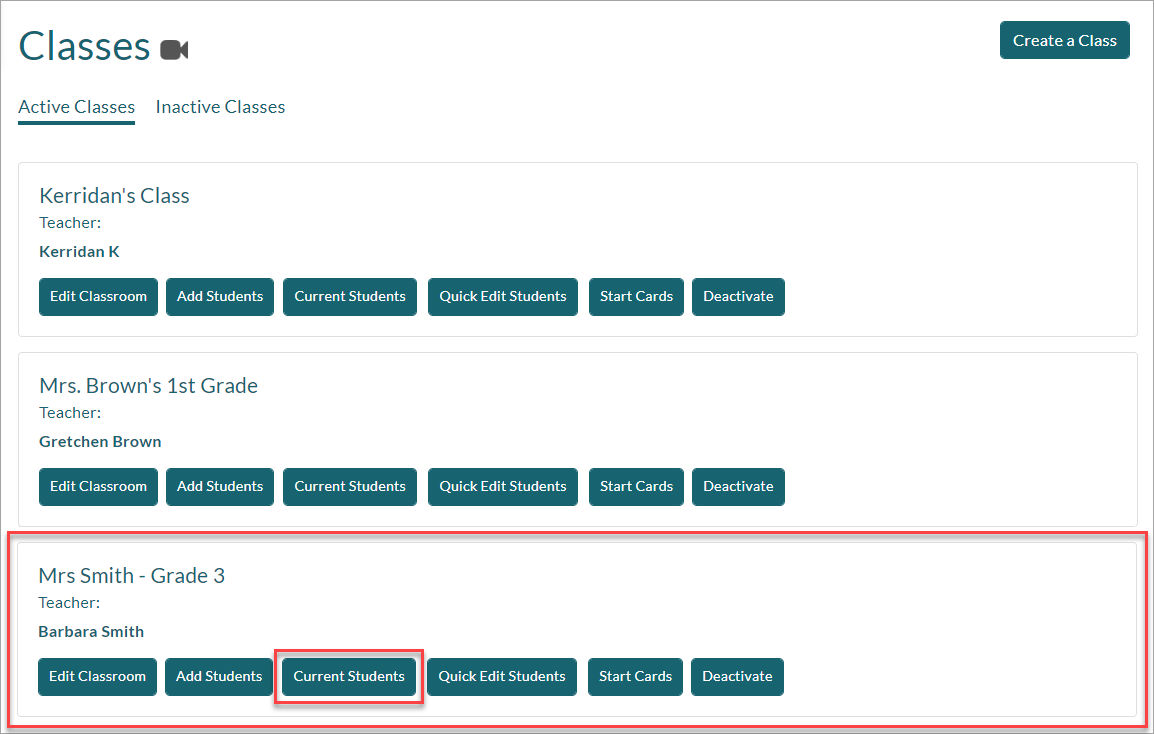
Task: Deactivate Mrs. Brown's 1st Grade class
Action: click(738, 487)
